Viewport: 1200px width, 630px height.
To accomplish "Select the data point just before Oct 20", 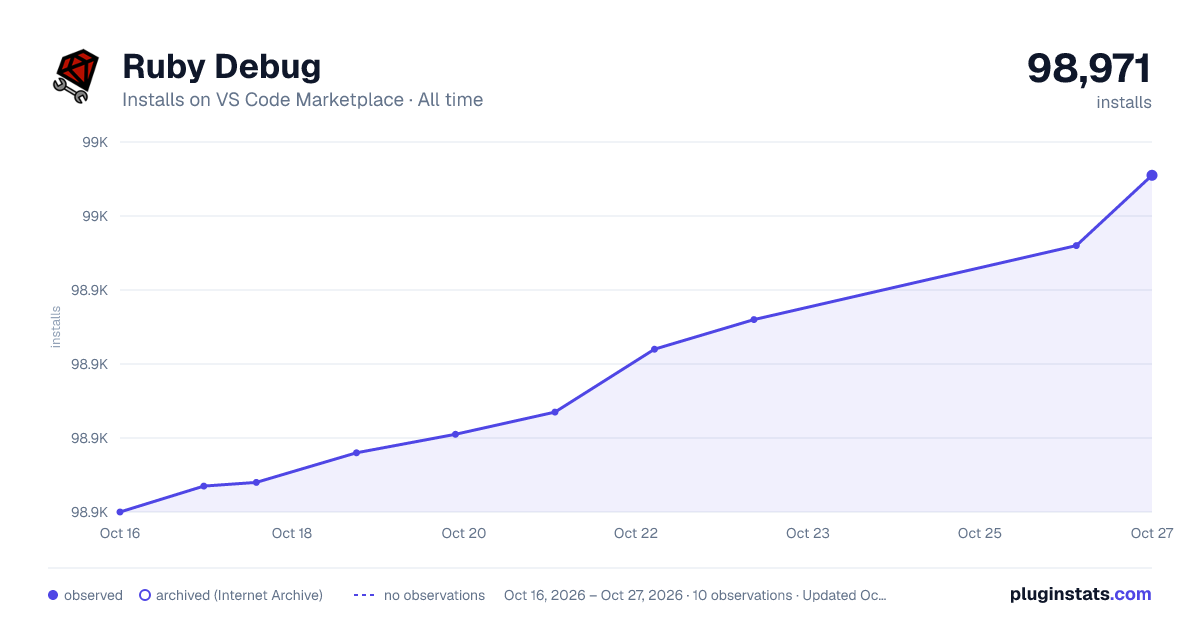I will pos(455,434).
